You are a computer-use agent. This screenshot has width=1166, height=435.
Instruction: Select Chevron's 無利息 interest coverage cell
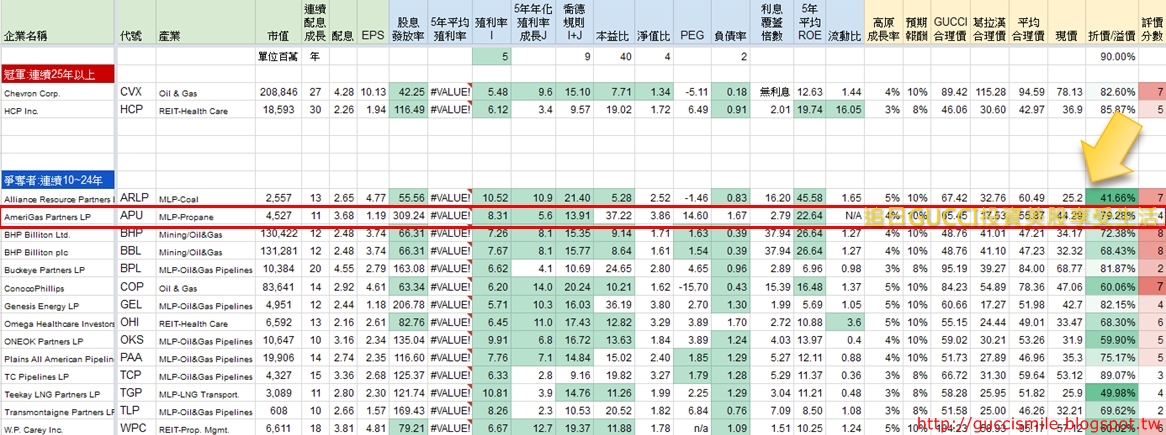pyautogui.click(x=771, y=92)
